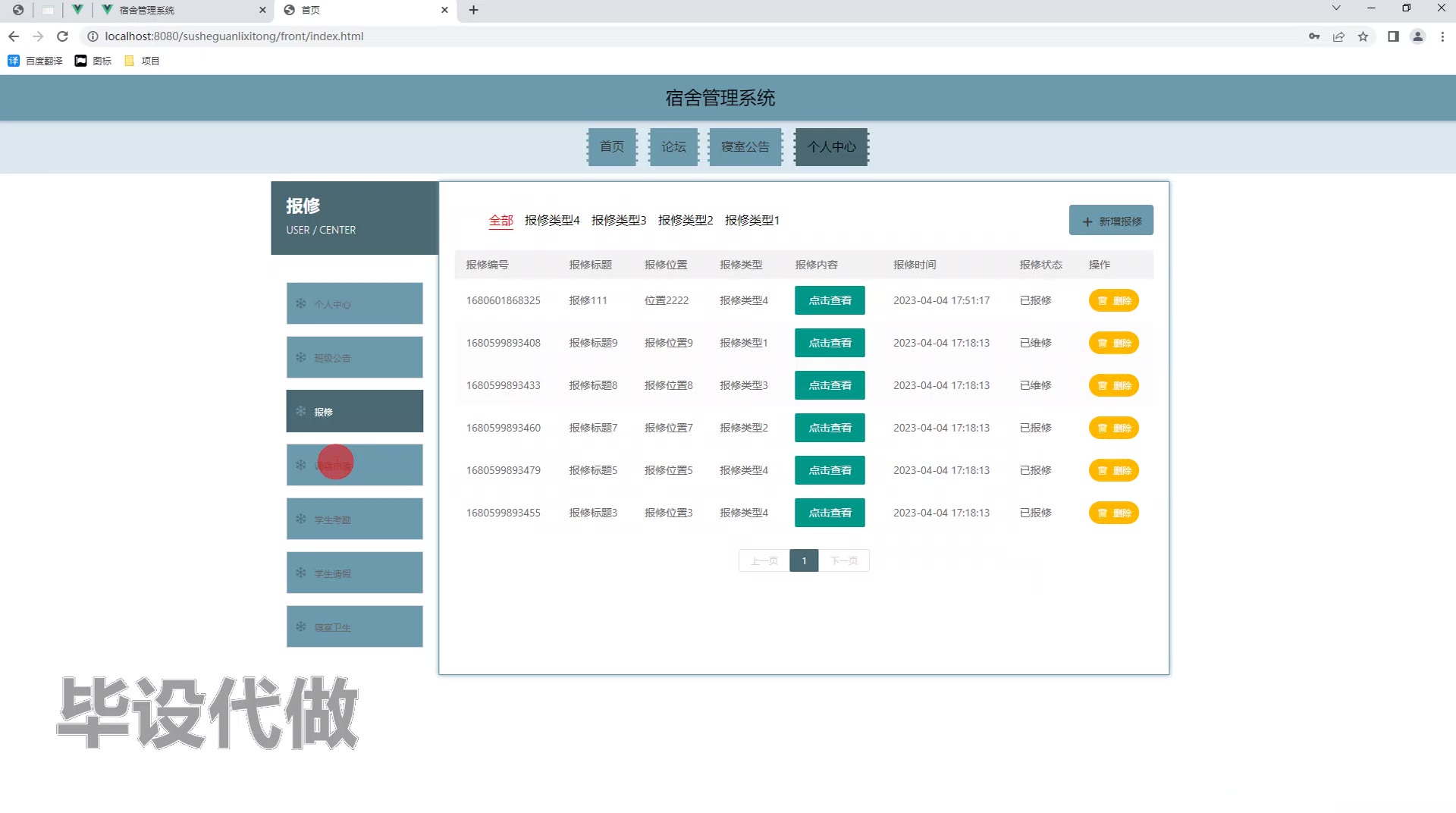Filter by 报修类型2
This screenshot has width=1456, height=813.
[686, 221]
